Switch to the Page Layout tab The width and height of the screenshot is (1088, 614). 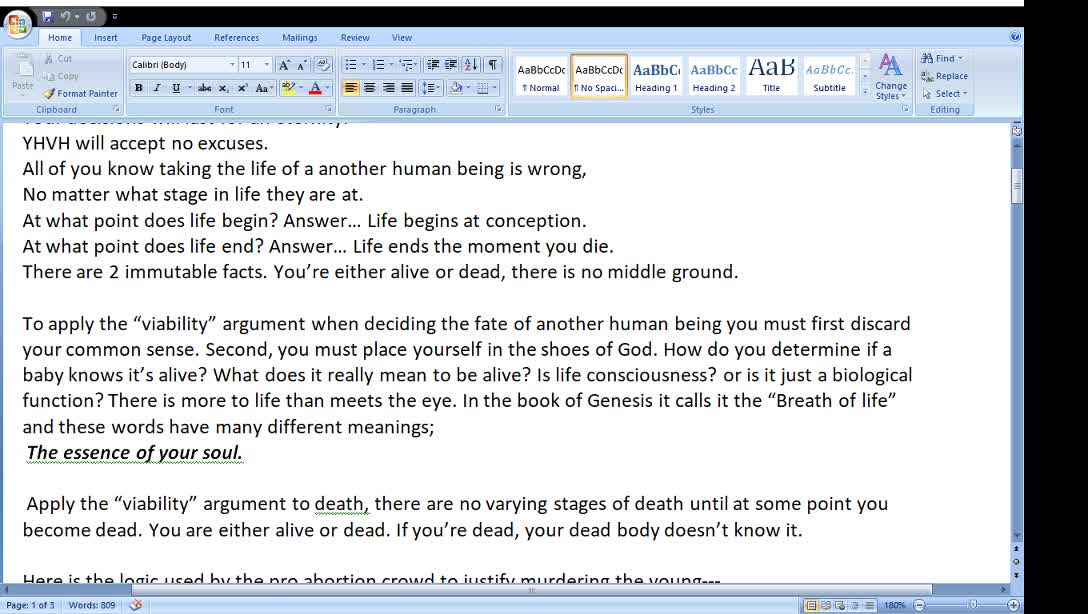[x=166, y=37]
